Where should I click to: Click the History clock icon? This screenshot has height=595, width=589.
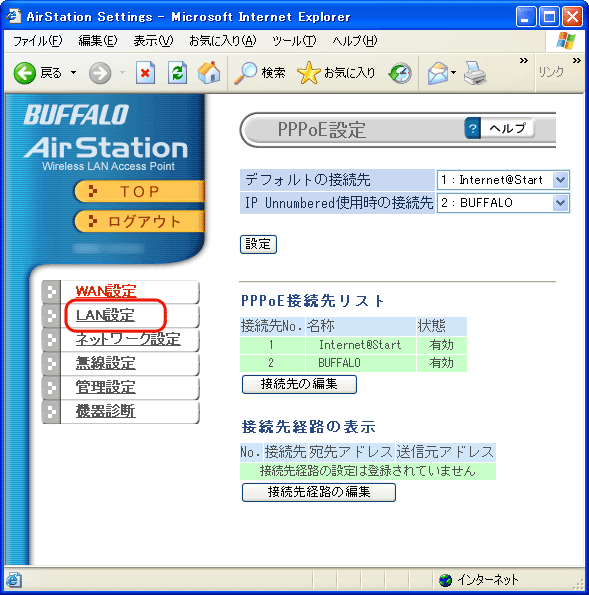click(x=400, y=73)
